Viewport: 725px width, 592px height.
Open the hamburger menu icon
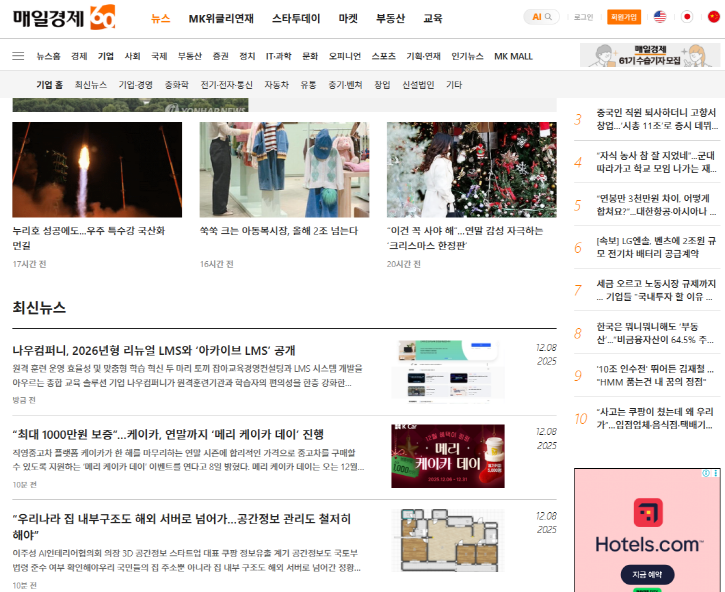point(18,56)
